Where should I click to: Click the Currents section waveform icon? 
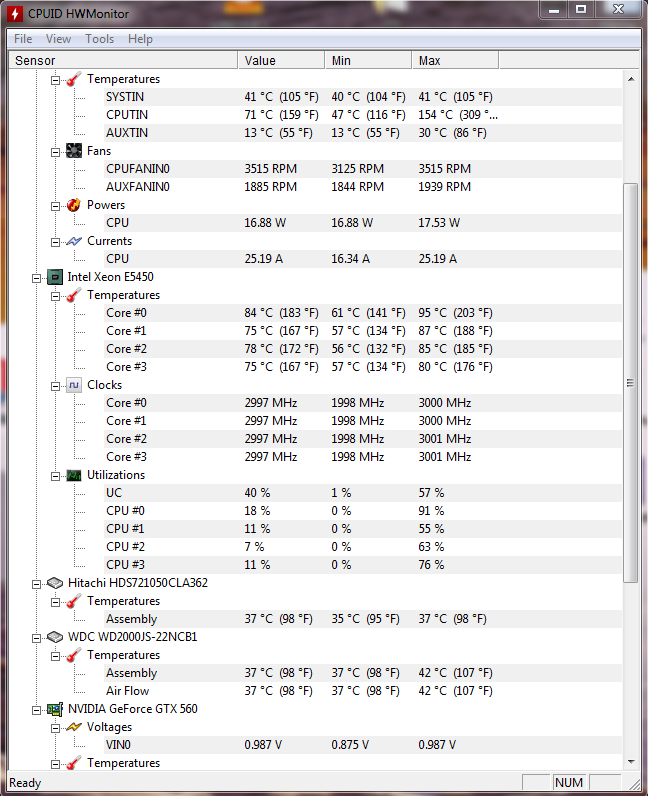(74, 241)
